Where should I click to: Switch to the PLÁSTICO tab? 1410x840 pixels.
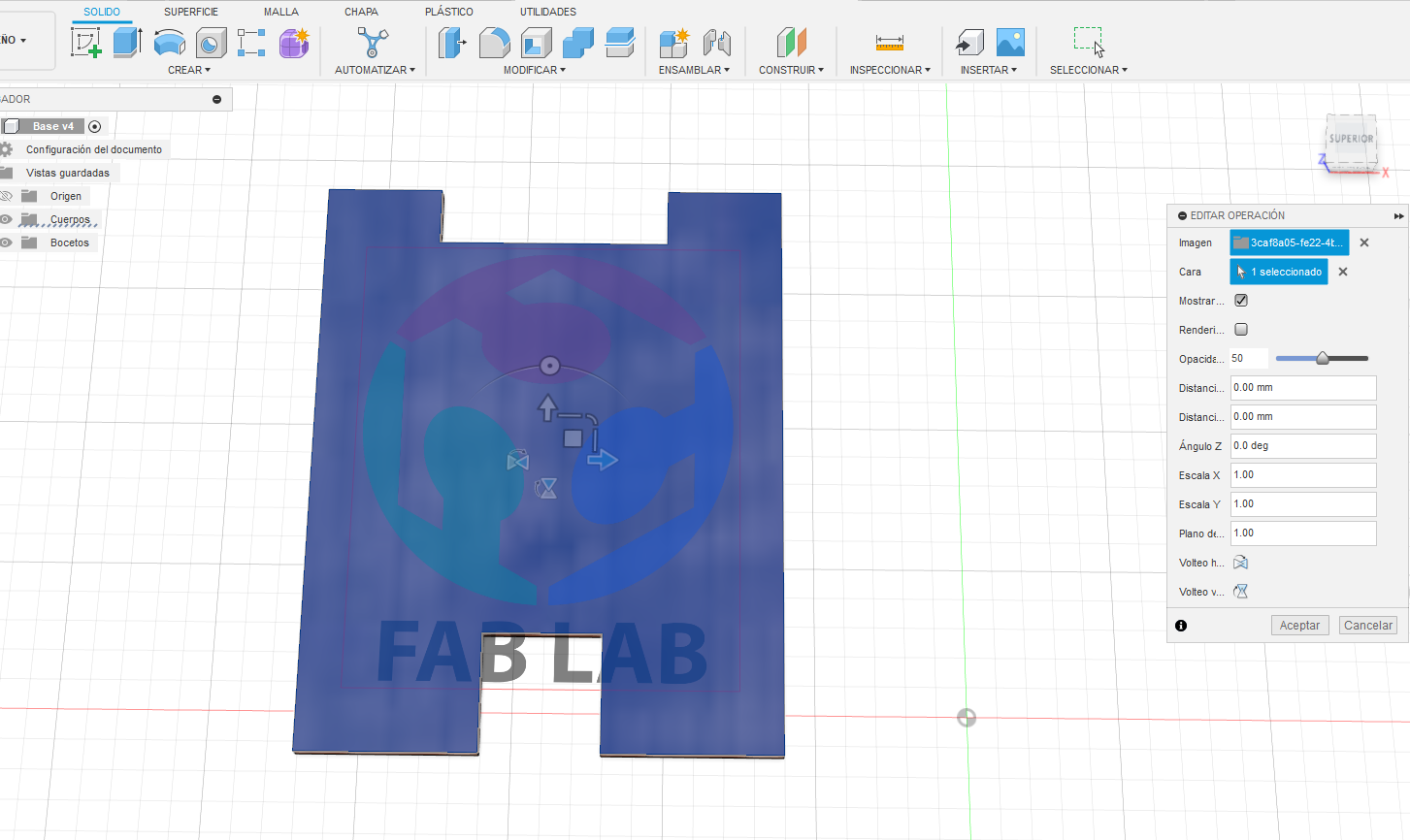(449, 12)
